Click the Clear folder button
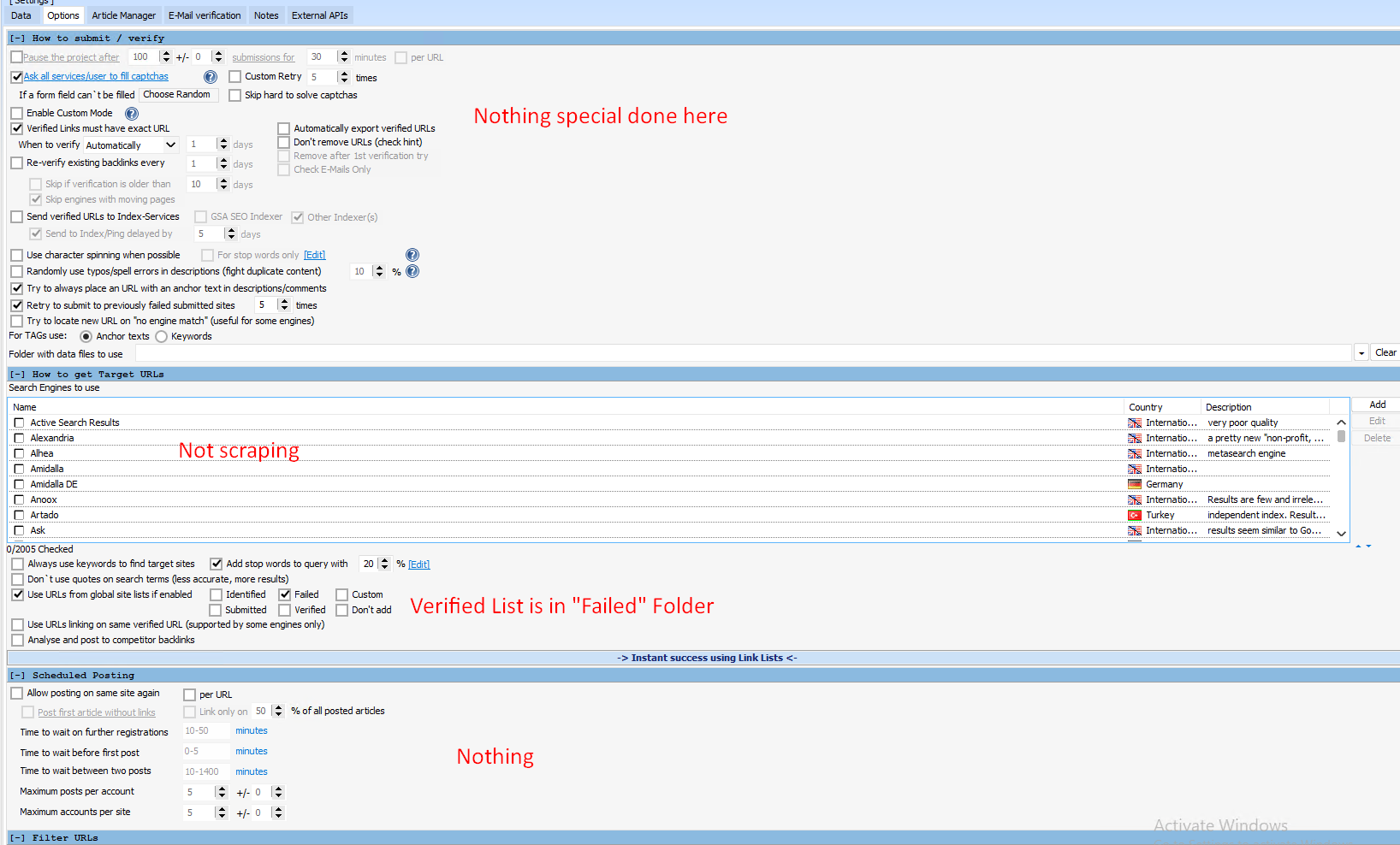The height and width of the screenshot is (845, 1400). point(1385,353)
